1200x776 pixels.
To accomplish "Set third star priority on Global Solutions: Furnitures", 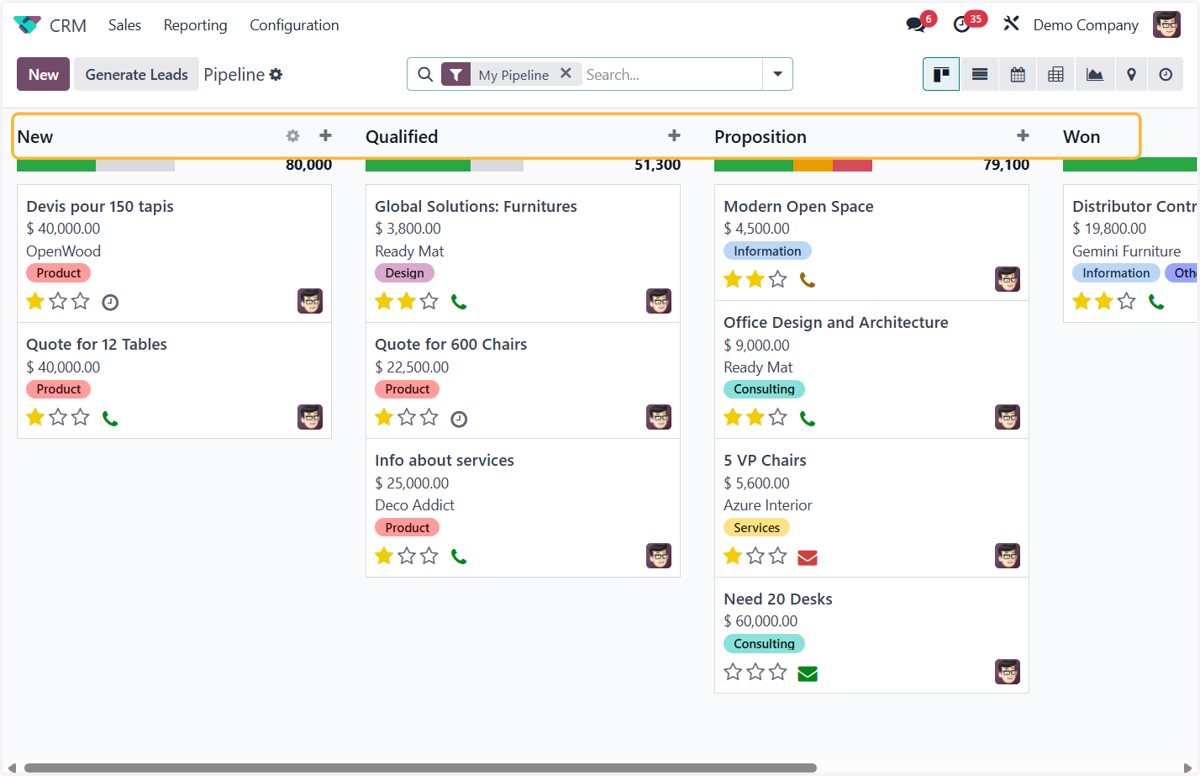I will pos(429,301).
